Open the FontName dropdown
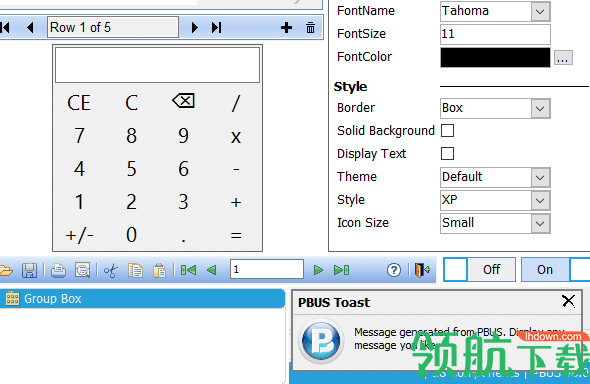 point(540,12)
